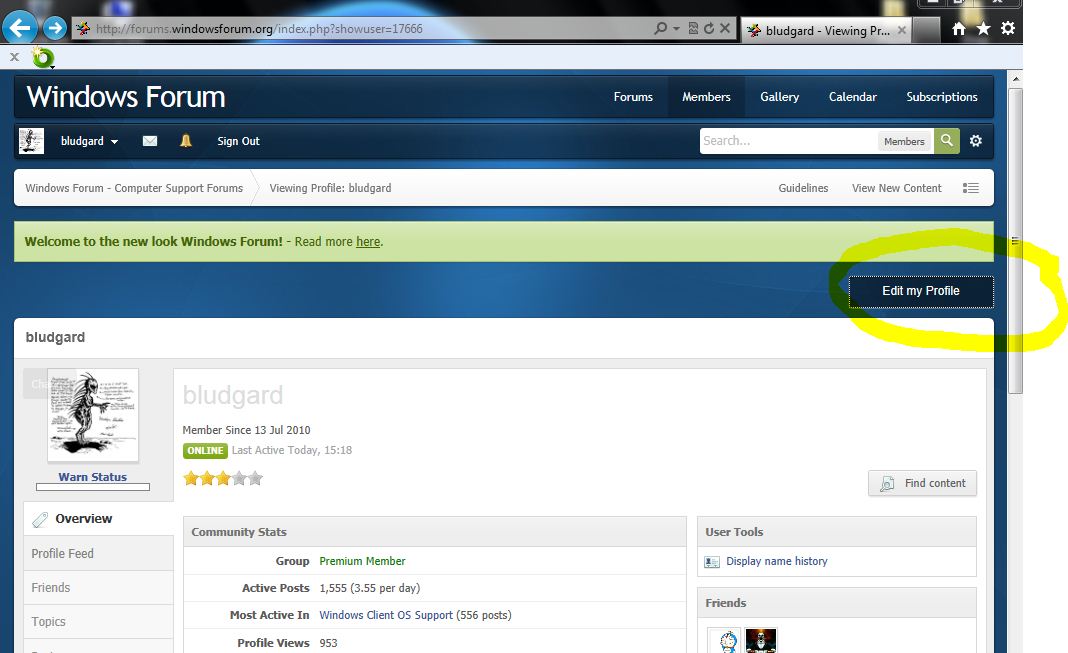1068x653 pixels.
Task: Go back with the browser back arrow
Action: tap(20, 29)
